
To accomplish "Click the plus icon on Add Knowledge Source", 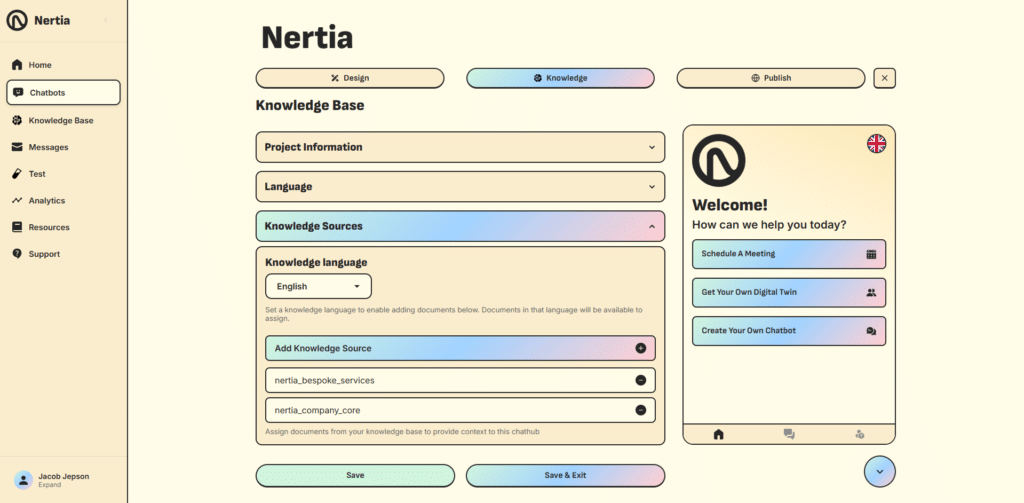I will pyautogui.click(x=641, y=348).
